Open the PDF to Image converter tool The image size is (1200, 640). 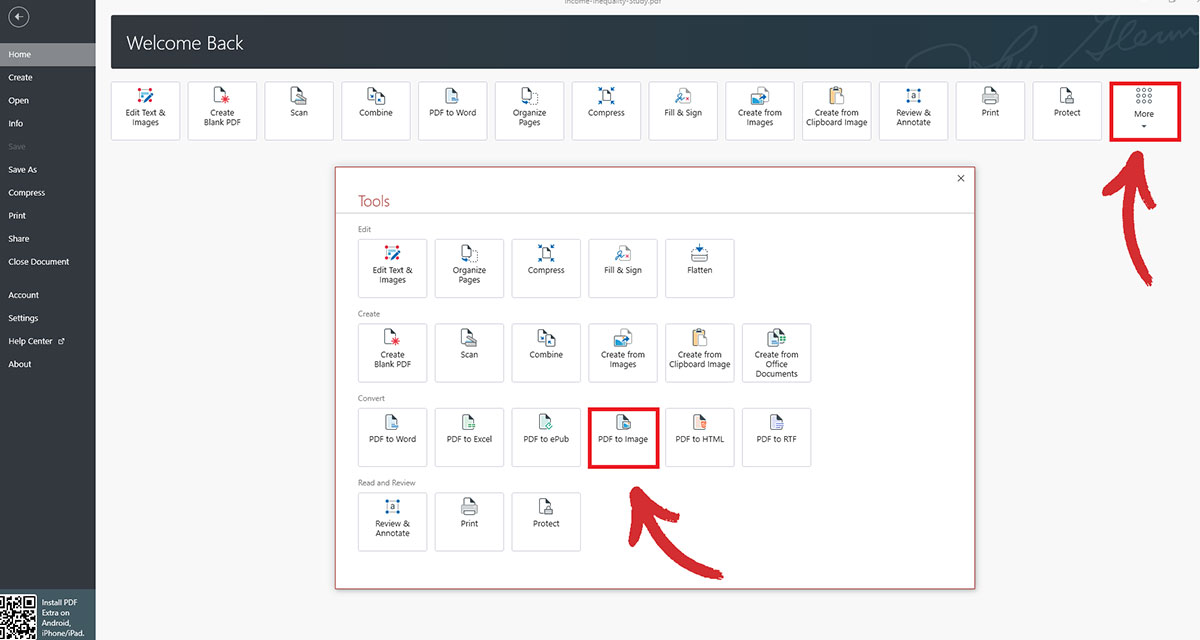(623, 437)
